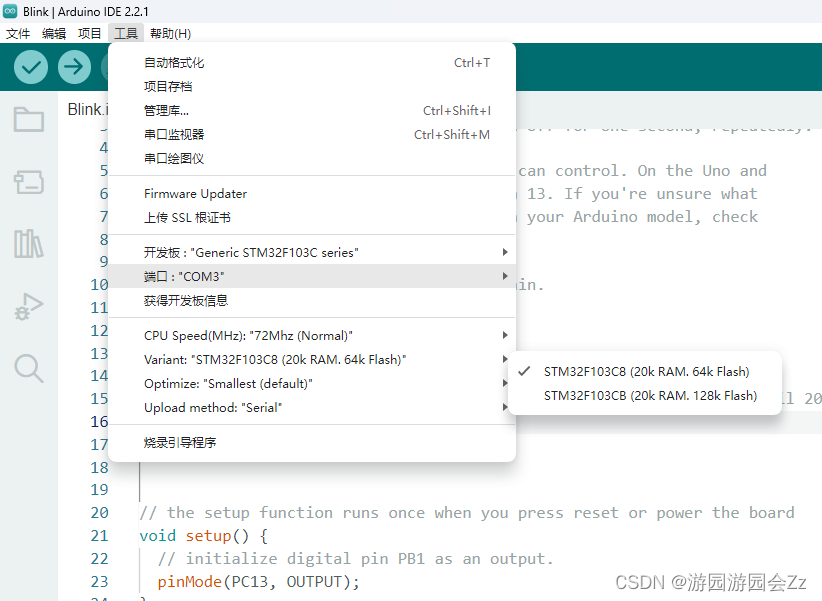Open the Boards Manager sidebar icon

(x=29, y=181)
